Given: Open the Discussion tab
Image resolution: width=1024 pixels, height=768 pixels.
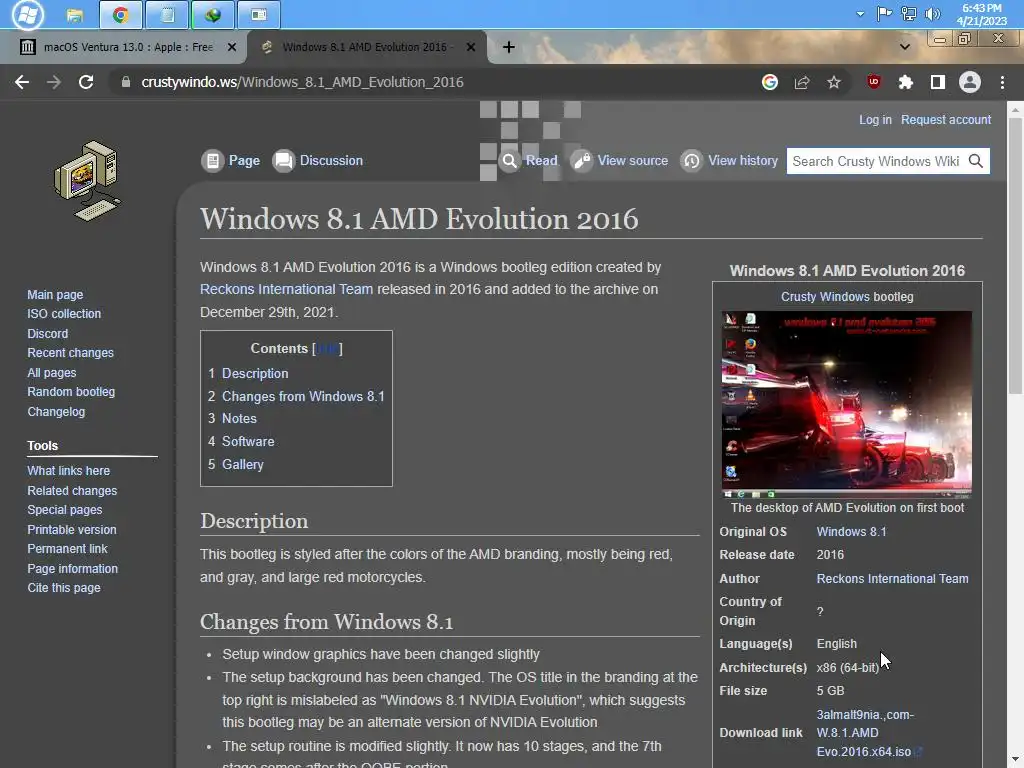Looking at the screenshot, I should coord(318,161).
